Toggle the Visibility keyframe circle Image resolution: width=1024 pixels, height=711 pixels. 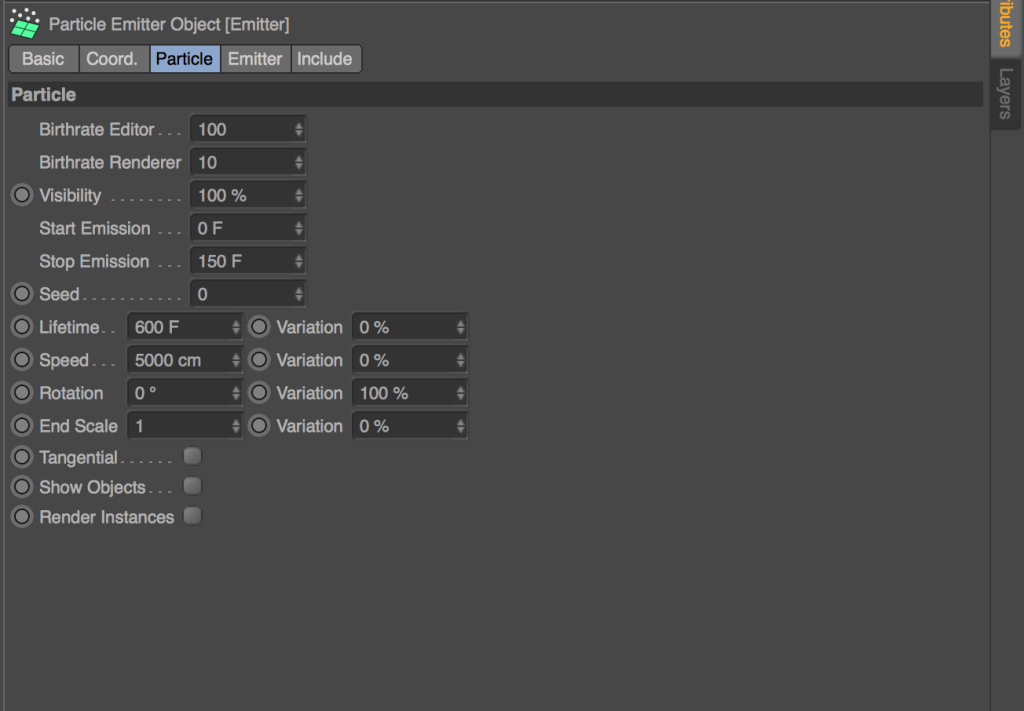(22, 195)
